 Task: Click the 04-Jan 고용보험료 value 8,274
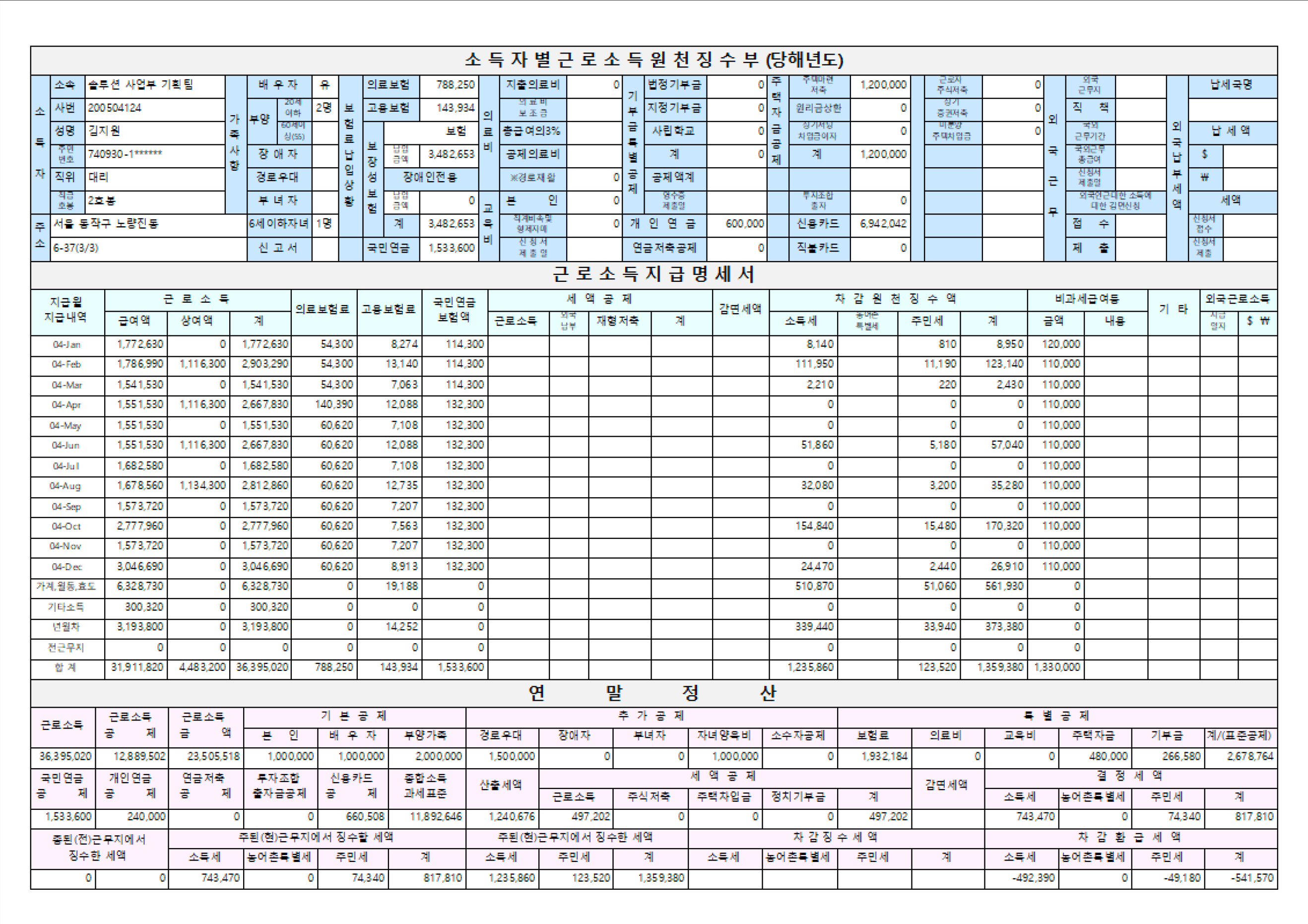[x=404, y=345]
